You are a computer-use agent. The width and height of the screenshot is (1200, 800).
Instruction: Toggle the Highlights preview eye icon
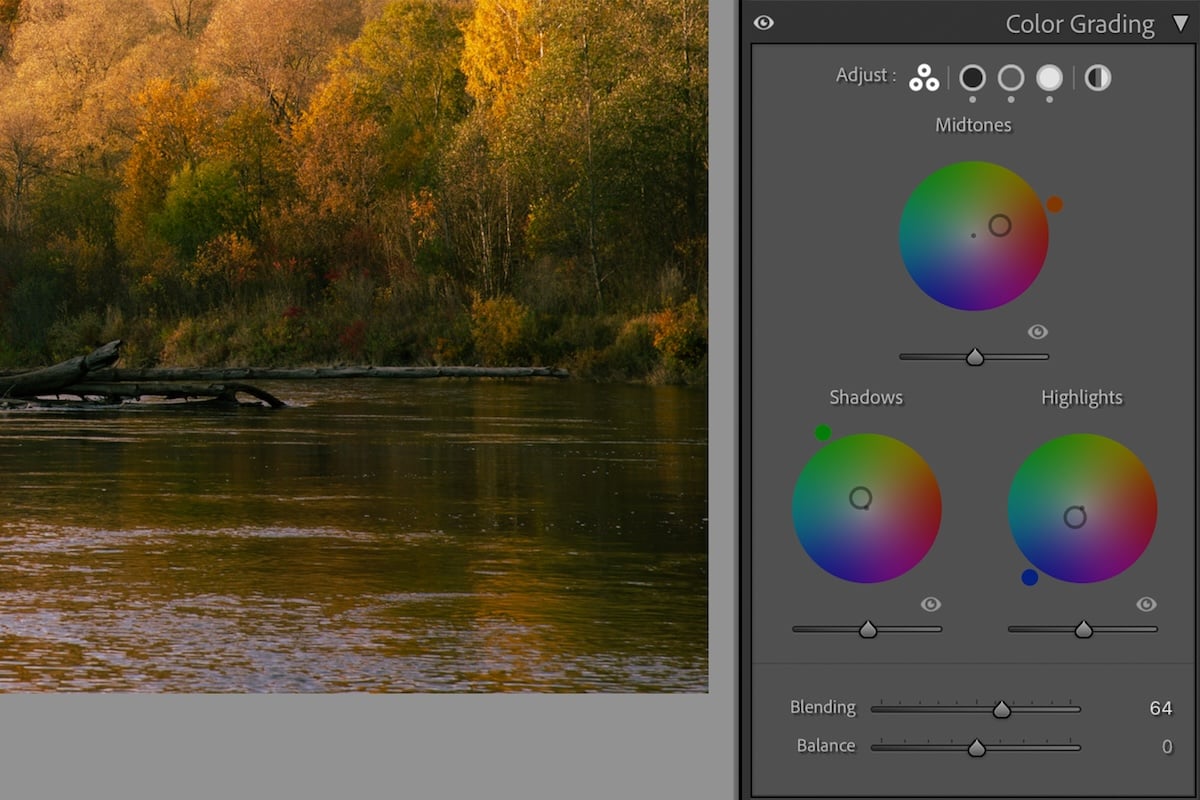coord(1146,604)
